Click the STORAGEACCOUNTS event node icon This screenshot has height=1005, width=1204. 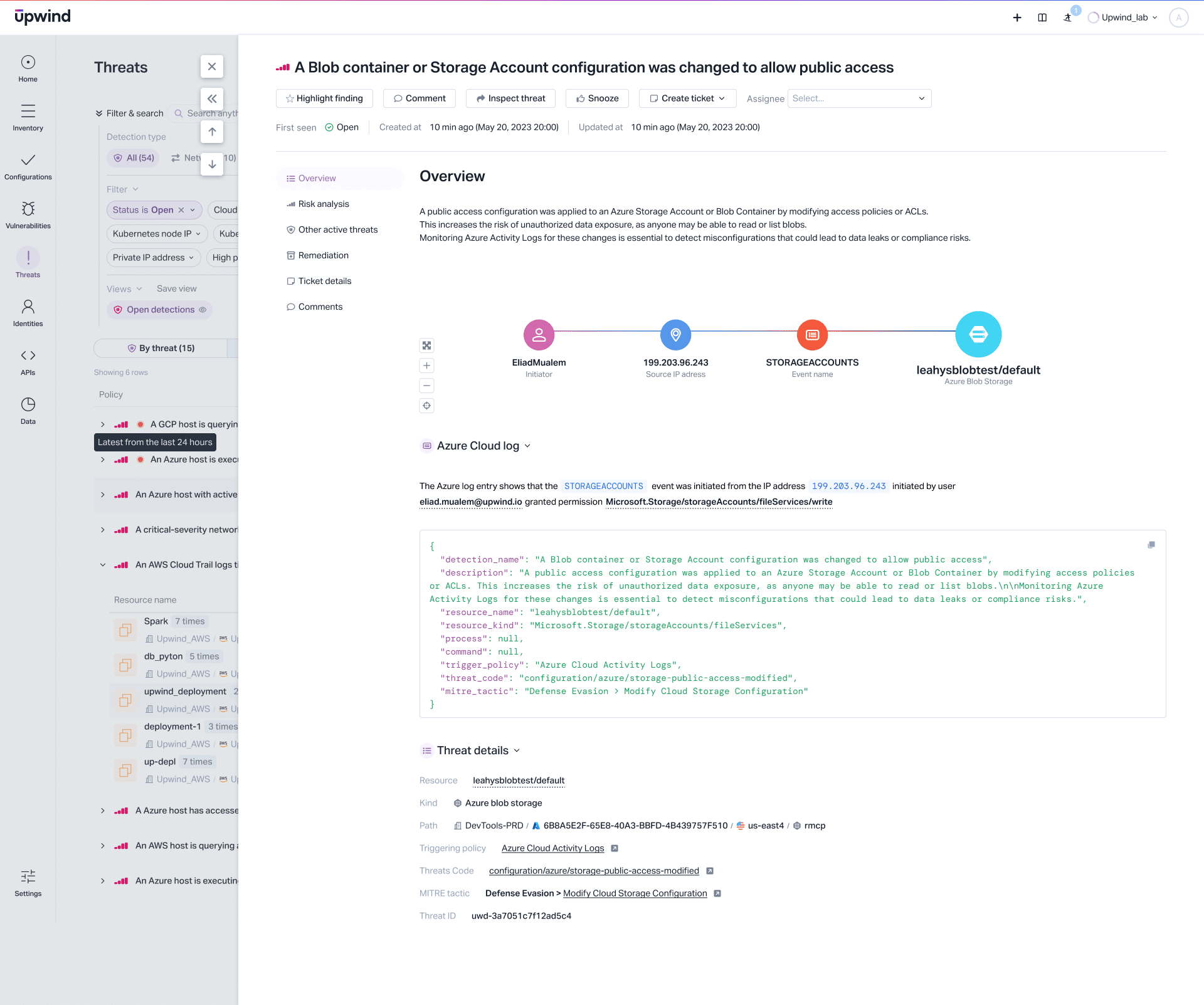click(812, 335)
